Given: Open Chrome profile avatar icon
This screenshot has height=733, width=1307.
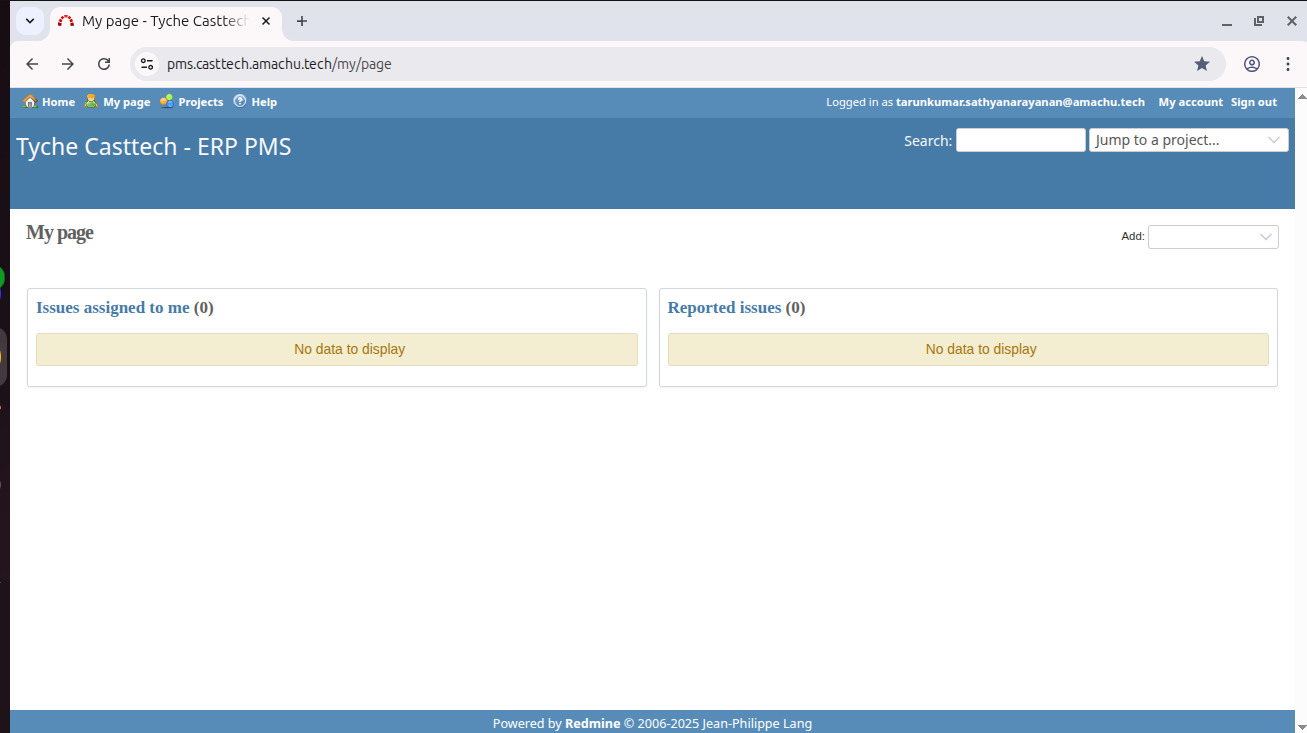Looking at the screenshot, I should (x=1252, y=64).
